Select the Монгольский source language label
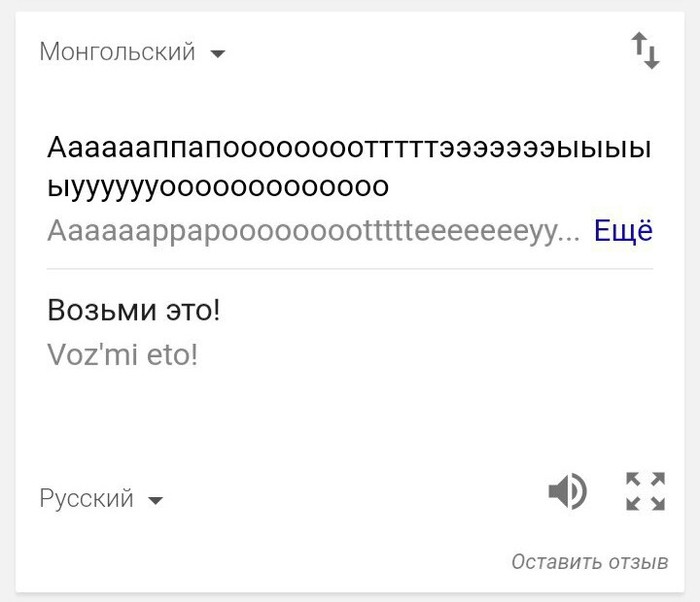This screenshot has height=602, width=700. pos(117,52)
